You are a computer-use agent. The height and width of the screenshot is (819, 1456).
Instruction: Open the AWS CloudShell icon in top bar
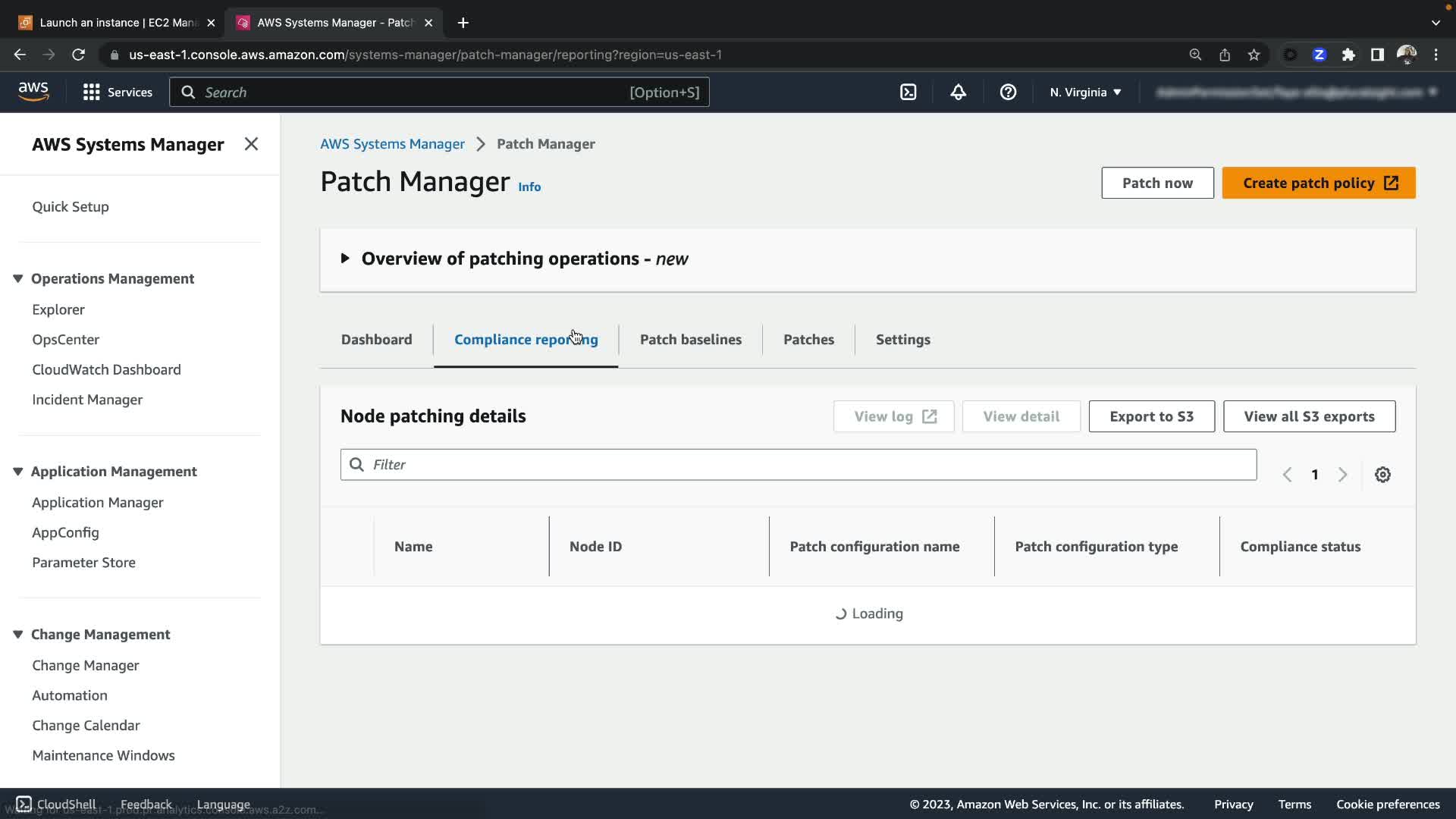pyautogui.click(x=908, y=93)
